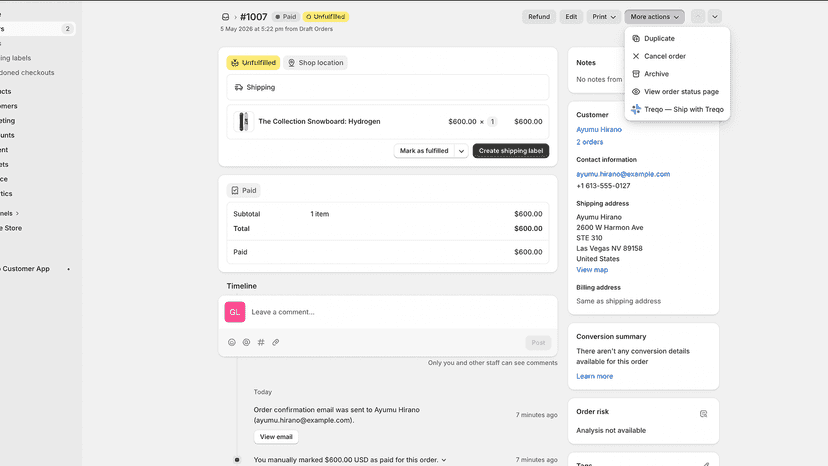828x466 pixels.
Task: Click the Shop location badge
Action: (316, 63)
